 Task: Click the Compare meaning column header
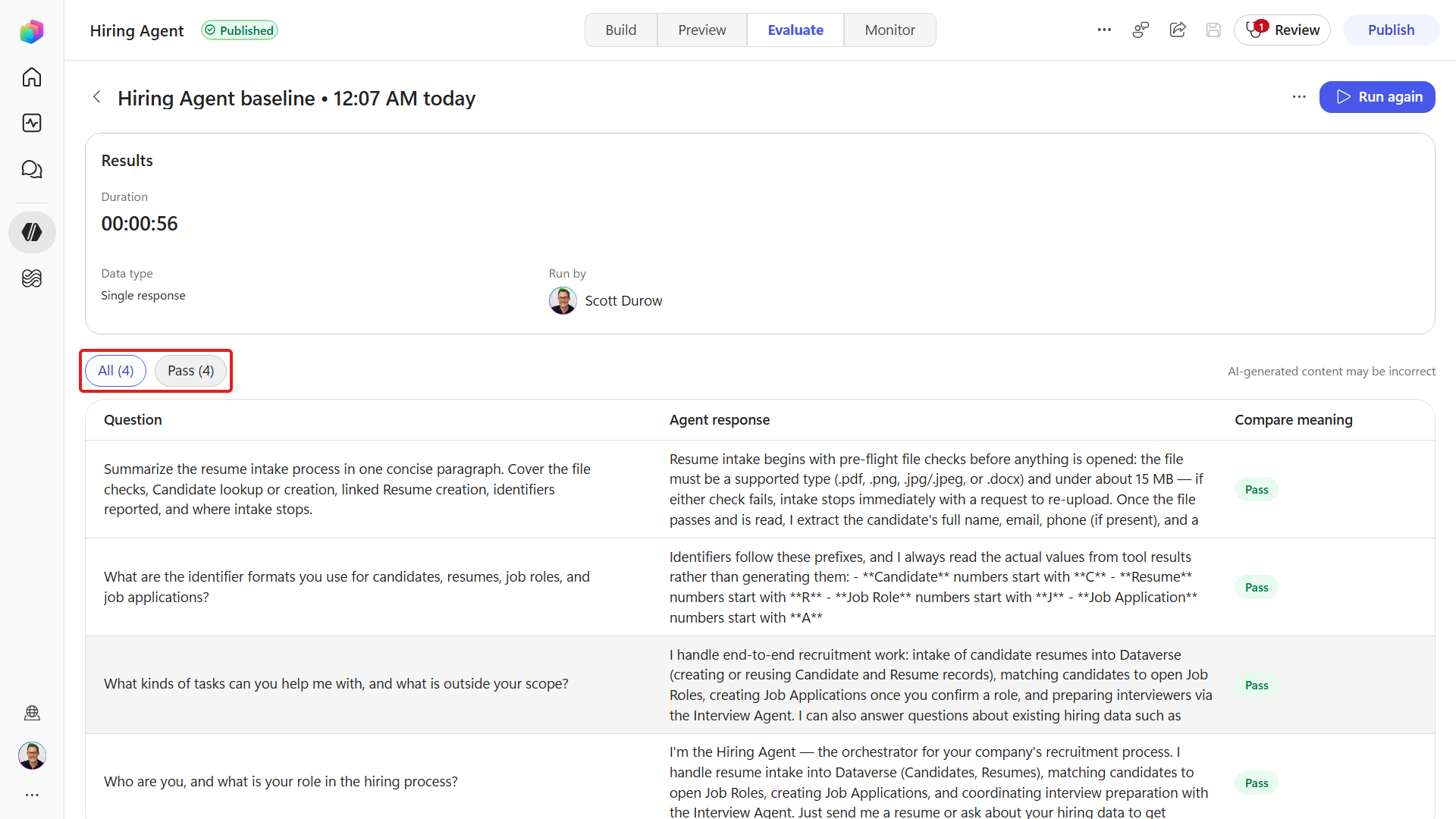1293,419
